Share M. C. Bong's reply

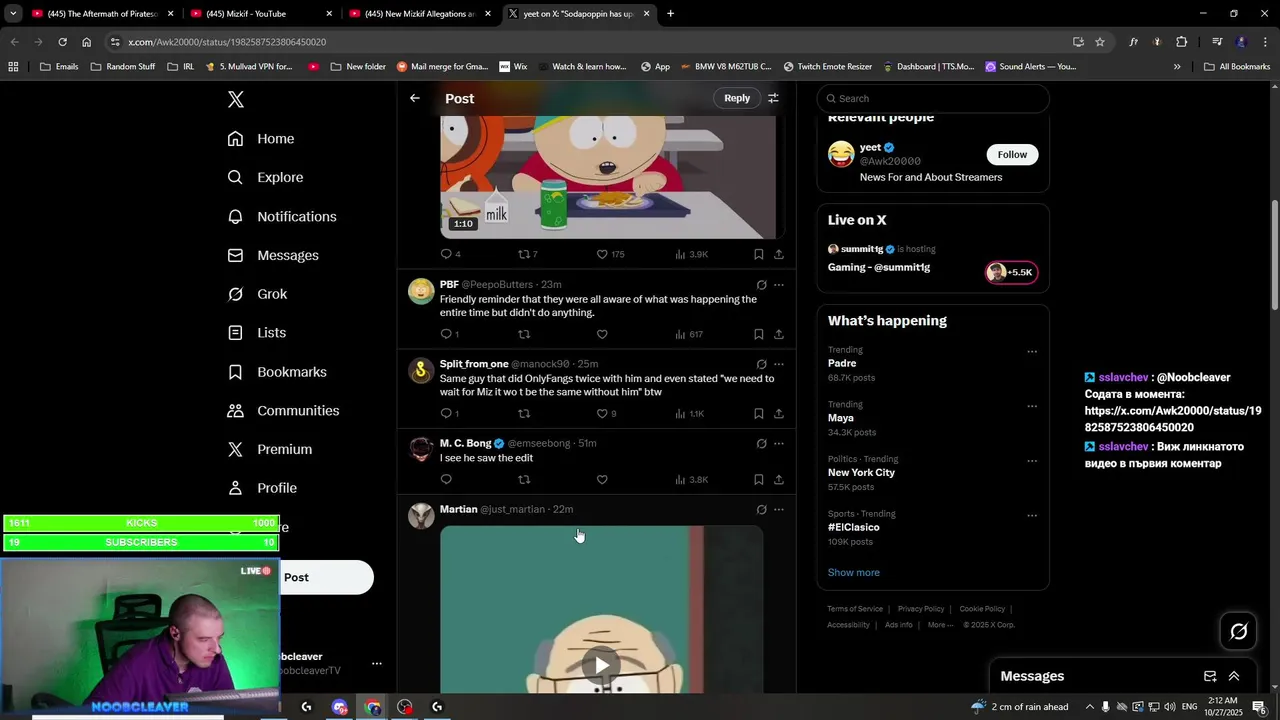coord(779,479)
